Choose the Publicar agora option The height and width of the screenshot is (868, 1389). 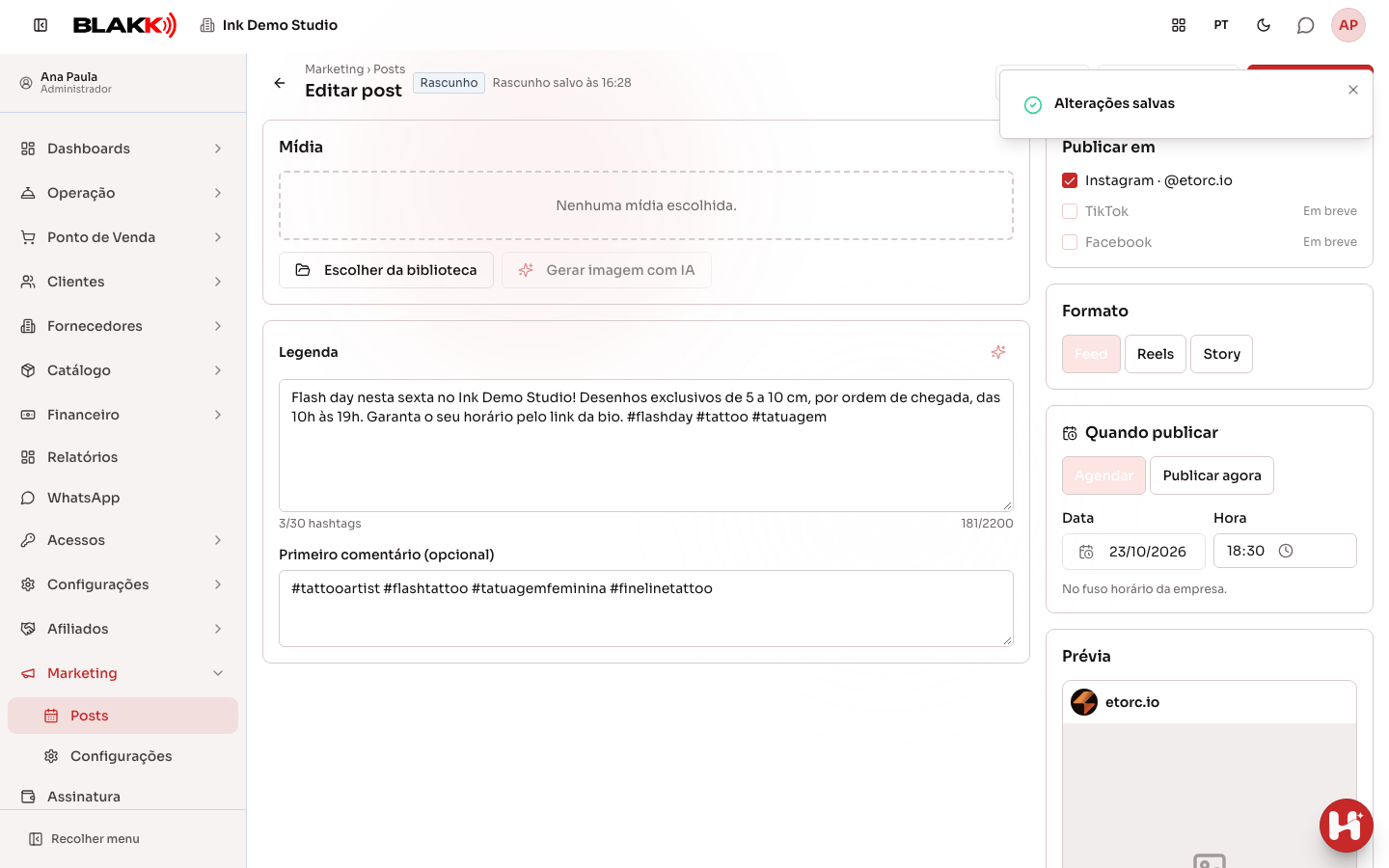pyautogui.click(x=1212, y=475)
